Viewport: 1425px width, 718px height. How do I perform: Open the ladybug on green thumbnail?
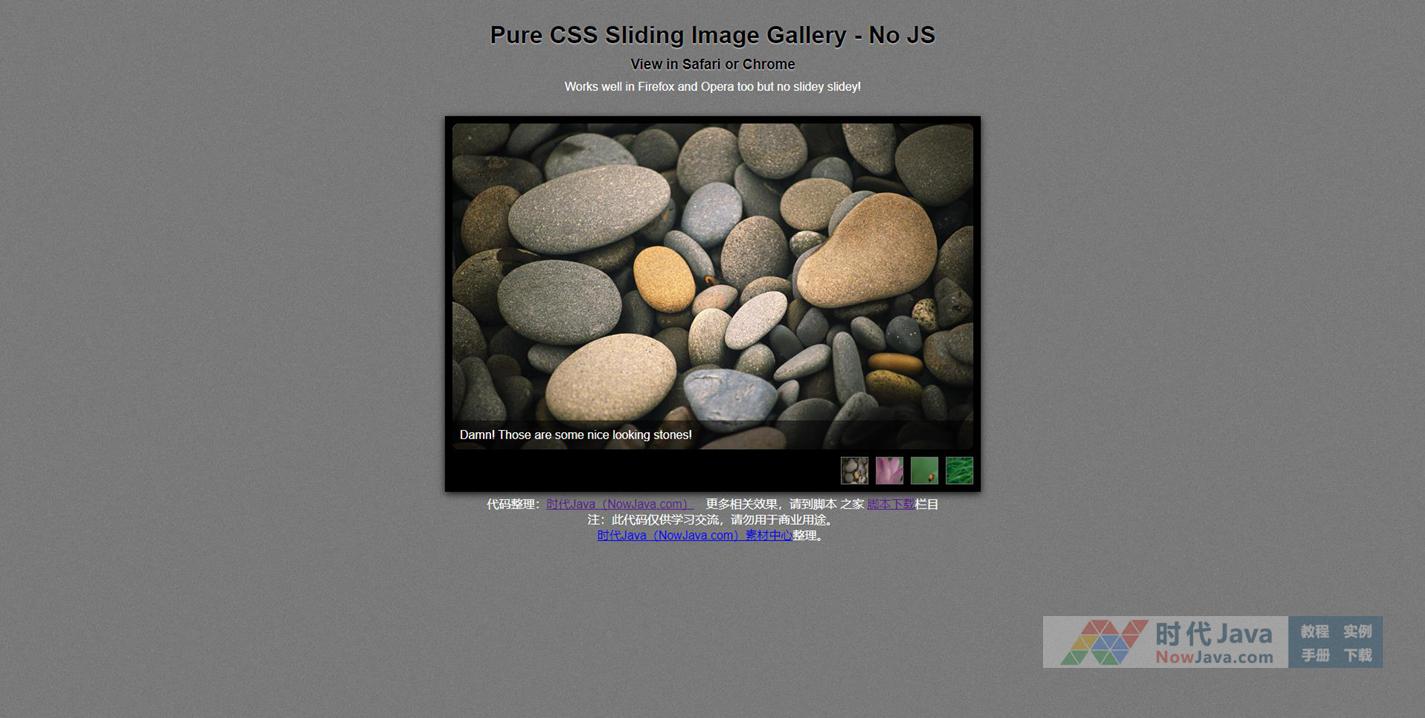tap(924, 470)
